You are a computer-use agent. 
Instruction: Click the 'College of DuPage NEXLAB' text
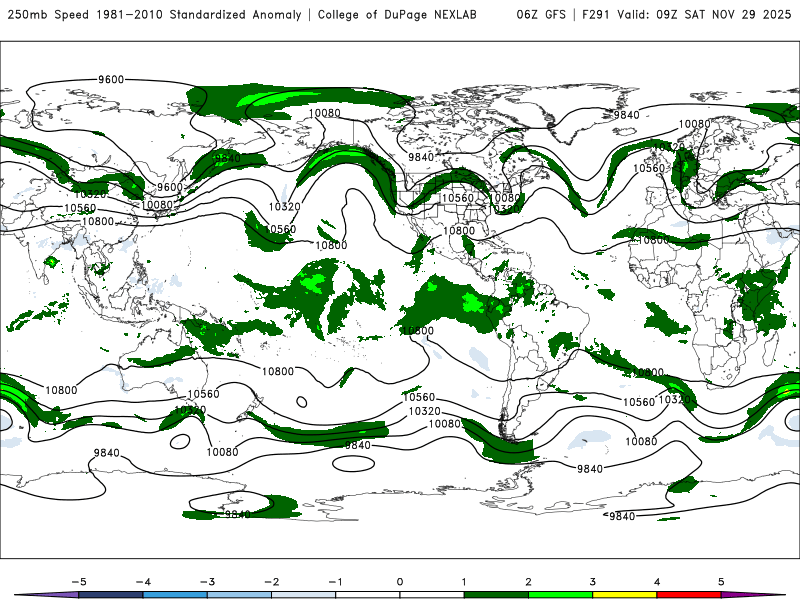pos(397,14)
